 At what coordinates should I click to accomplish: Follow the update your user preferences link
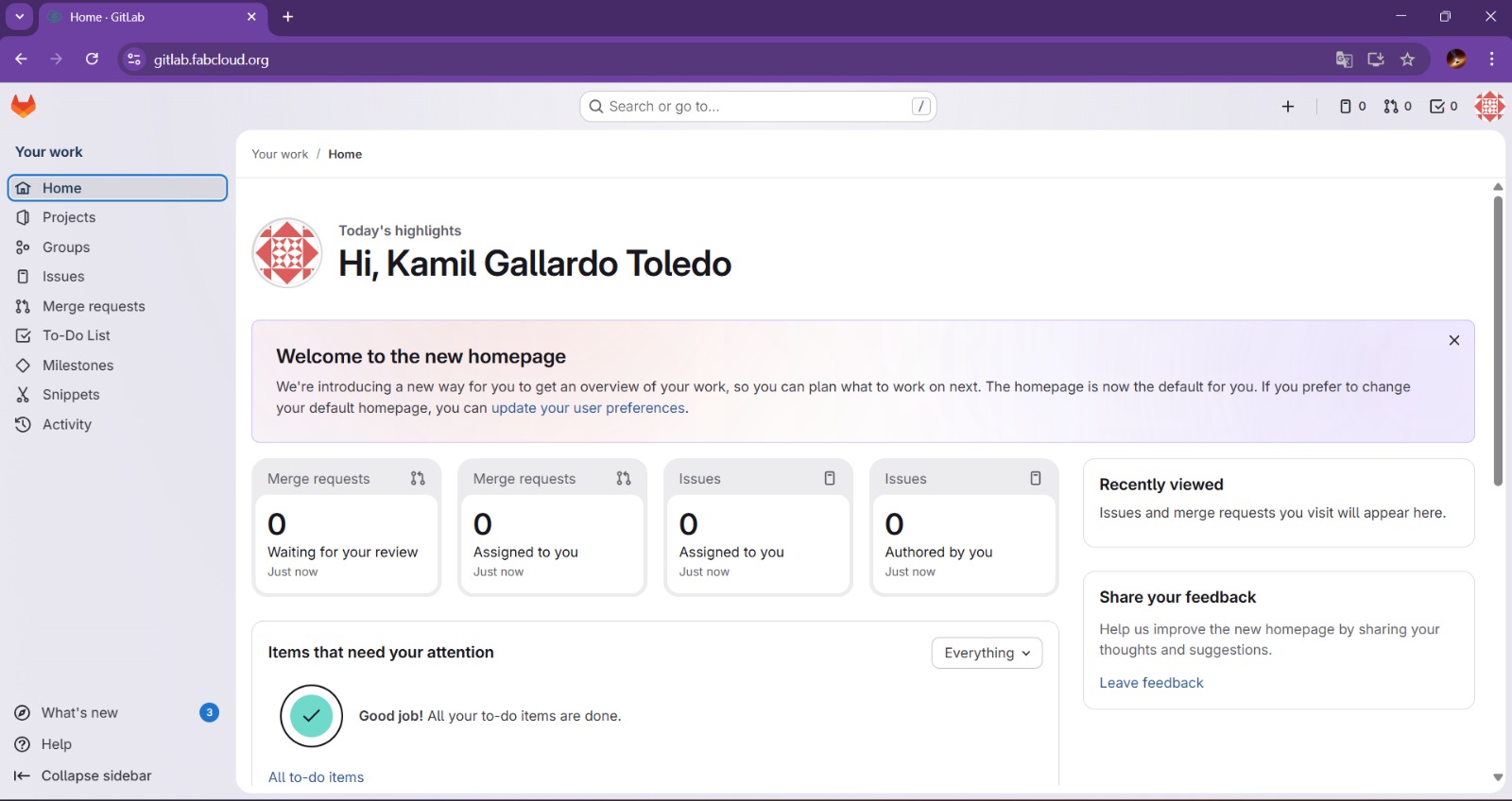point(588,408)
